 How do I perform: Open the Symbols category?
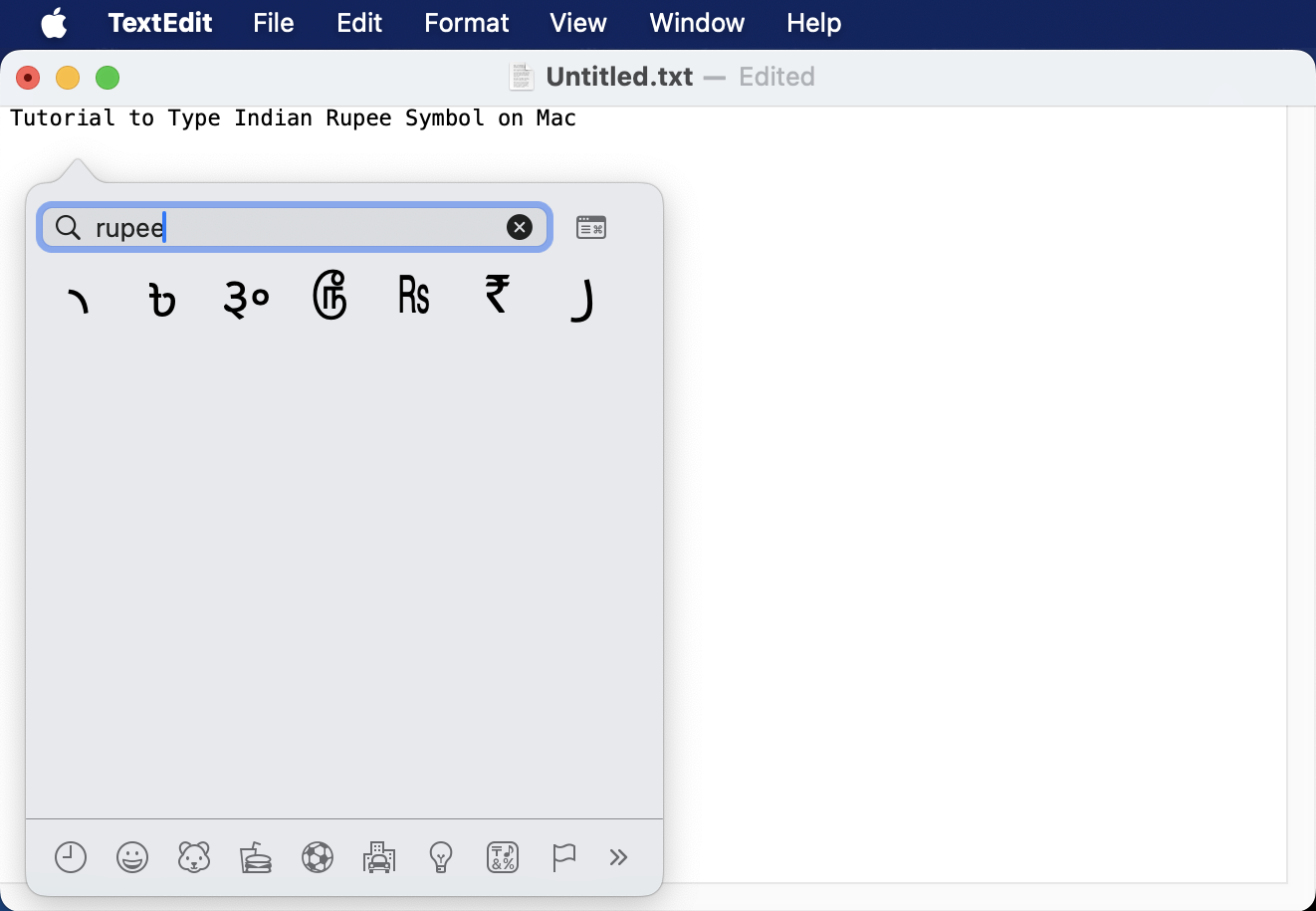click(x=503, y=857)
